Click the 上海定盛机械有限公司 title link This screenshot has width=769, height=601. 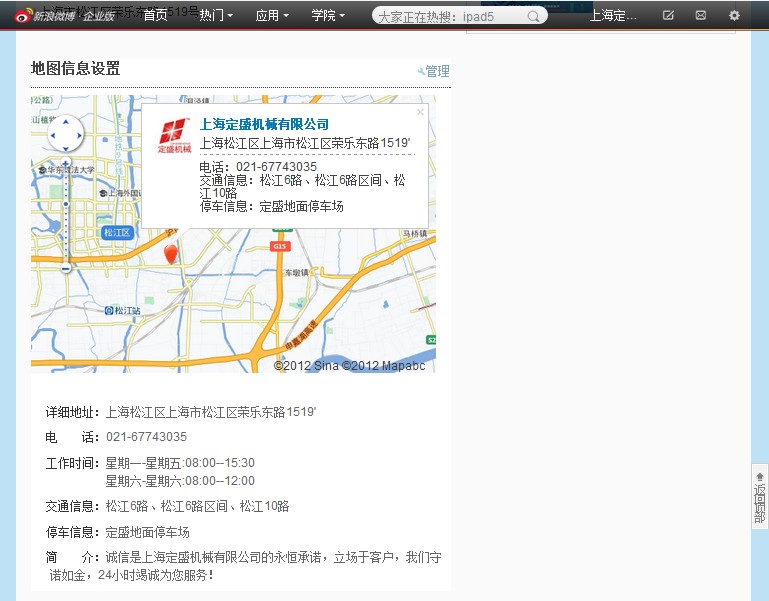264,124
